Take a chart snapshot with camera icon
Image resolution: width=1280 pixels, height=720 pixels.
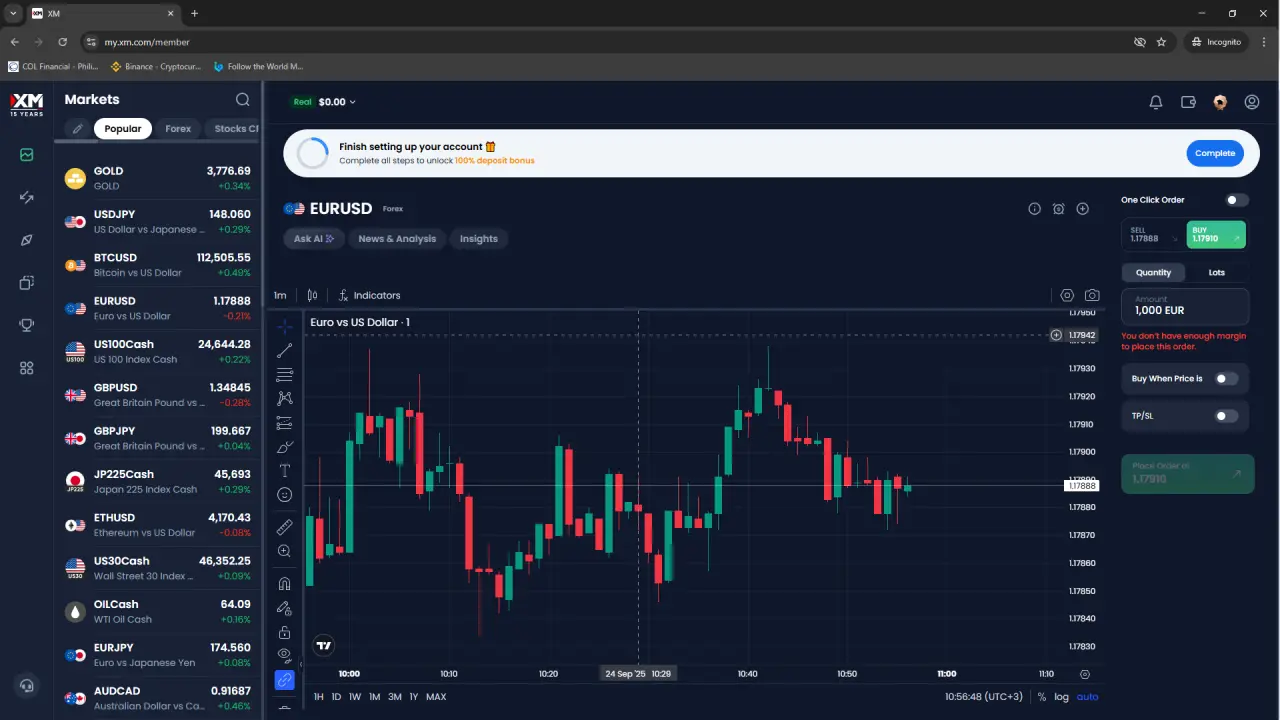1092,295
